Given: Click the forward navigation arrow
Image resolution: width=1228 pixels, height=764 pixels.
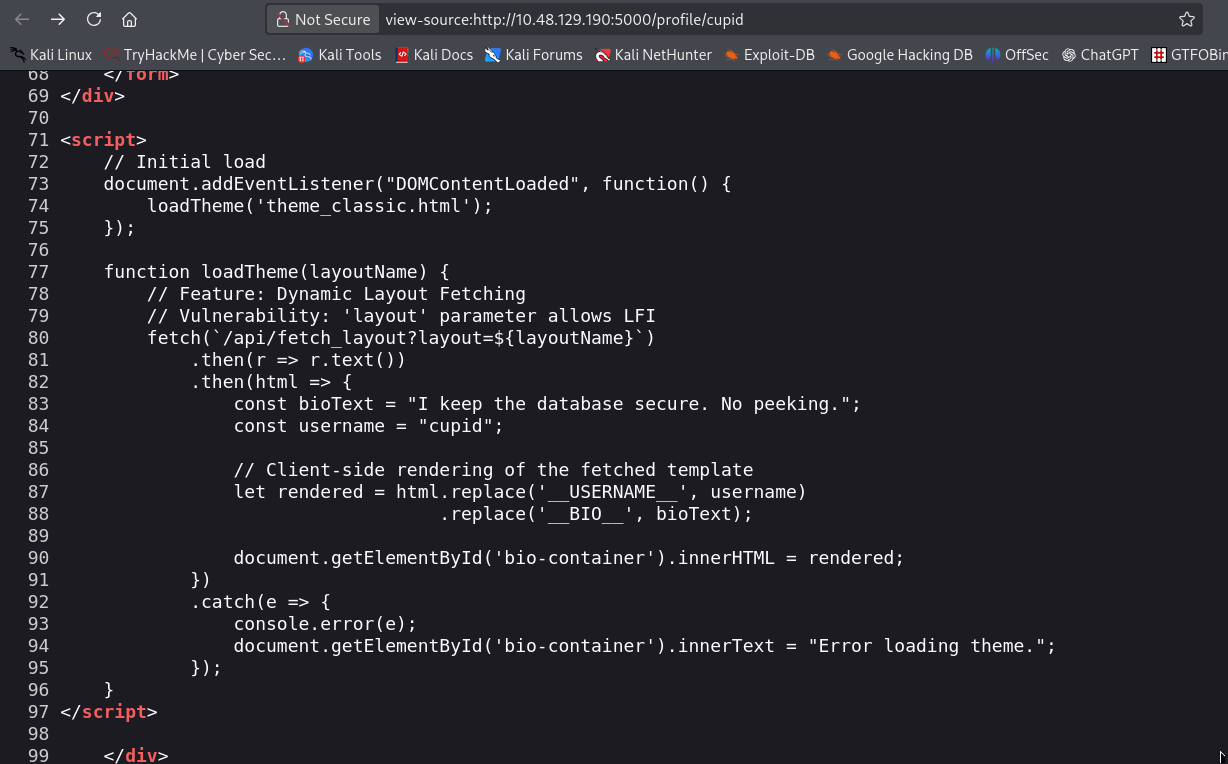Looking at the screenshot, I should pyautogui.click(x=58, y=19).
